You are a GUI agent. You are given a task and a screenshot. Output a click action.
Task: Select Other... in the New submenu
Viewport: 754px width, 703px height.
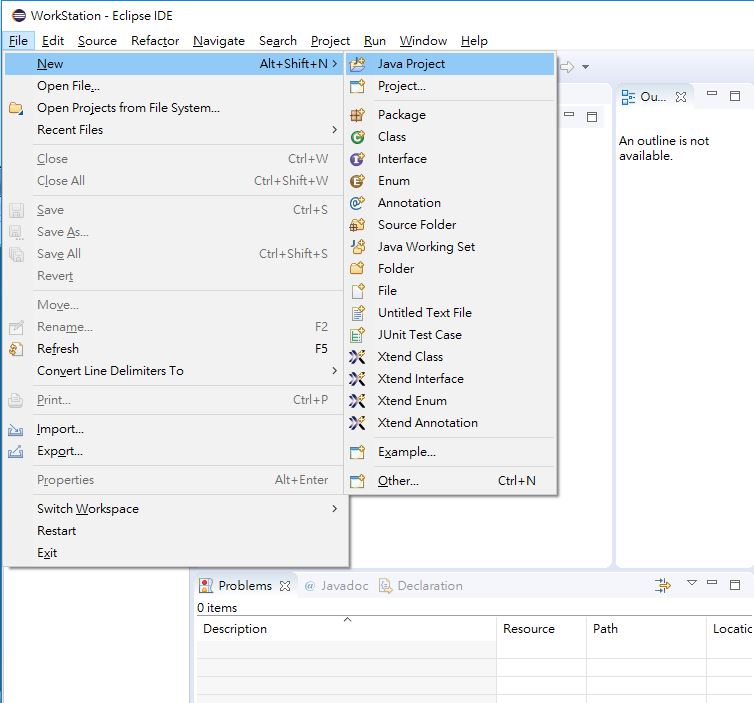(398, 481)
